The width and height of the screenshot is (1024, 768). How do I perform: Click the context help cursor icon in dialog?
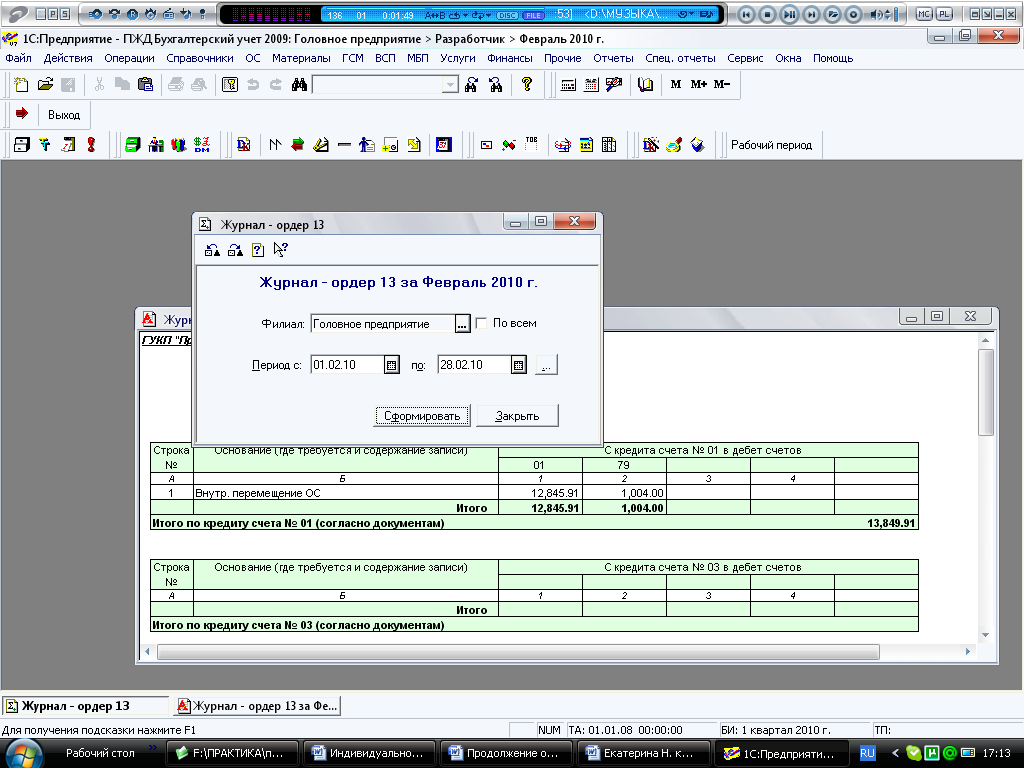point(281,249)
